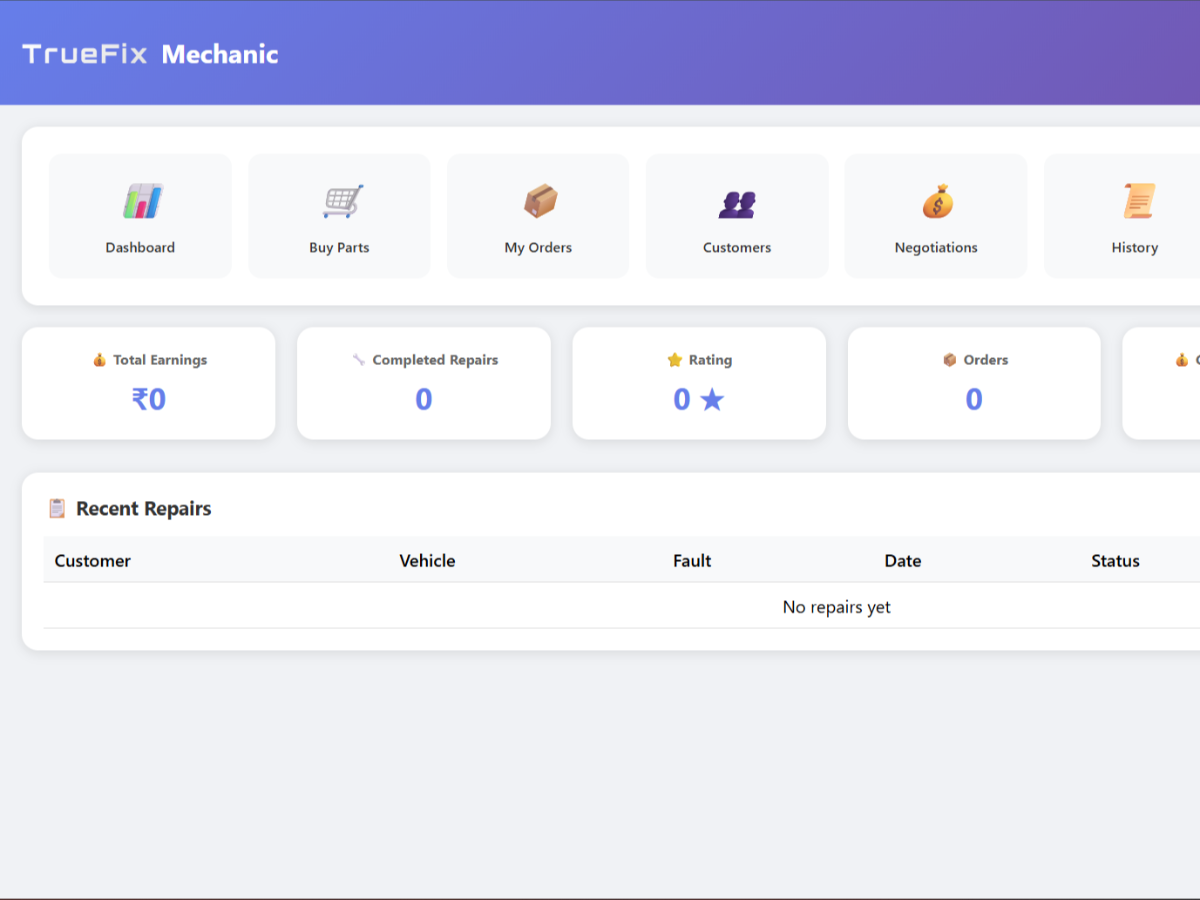Image resolution: width=1200 pixels, height=900 pixels.
Task: Click the box icon beside Orders label
Action: [x=950, y=360]
